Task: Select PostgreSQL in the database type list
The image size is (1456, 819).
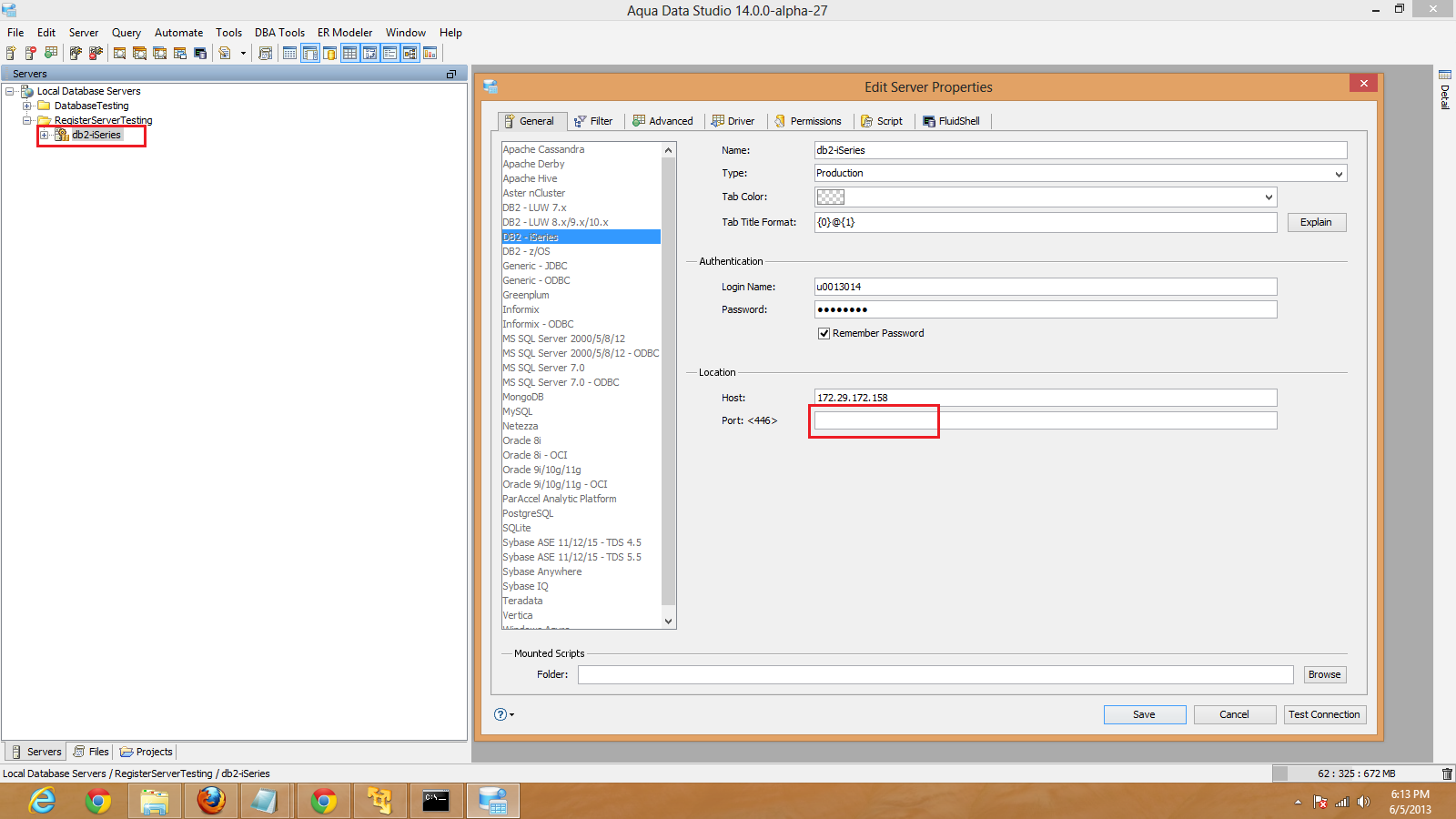Action: pyautogui.click(x=528, y=513)
